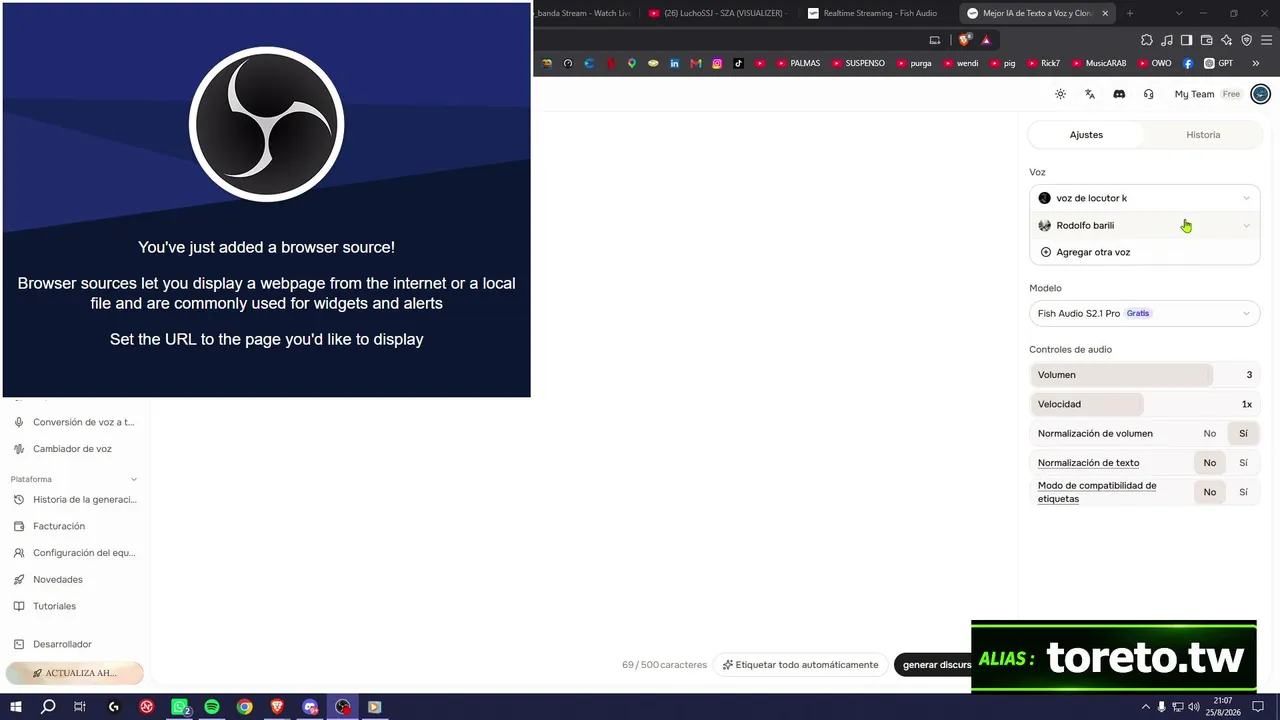Screen dimensions: 1280x720
Task: Set Modo de compatibilidad de etiquetas to No
Action: click(1210, 492)
